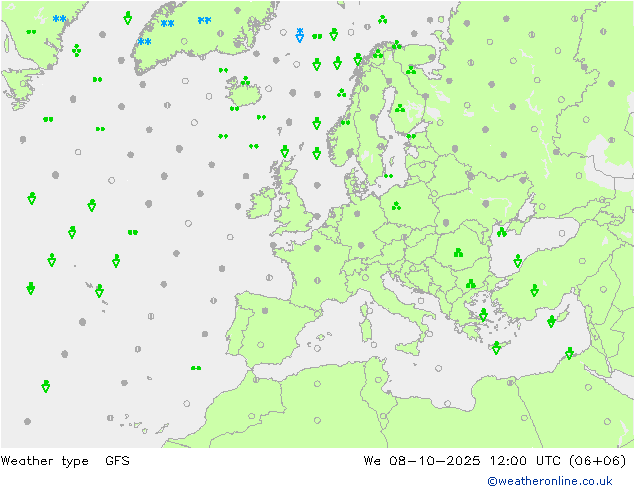Select the blue snow symbol over Baffin Island
Viewport: 634px width, 490px height.
pos(59,19)
